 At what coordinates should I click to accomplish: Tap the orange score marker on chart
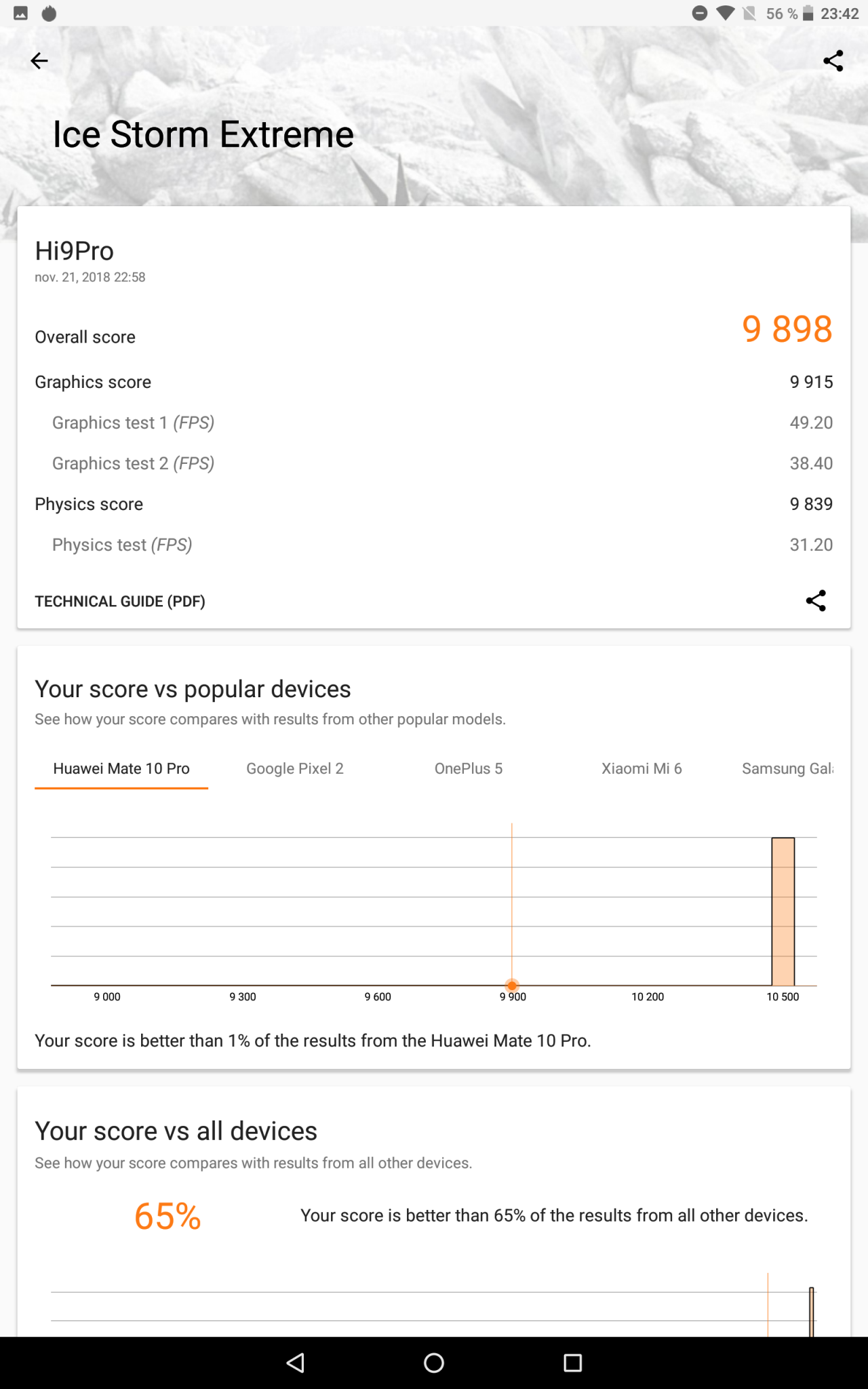(x=512, y=985)
